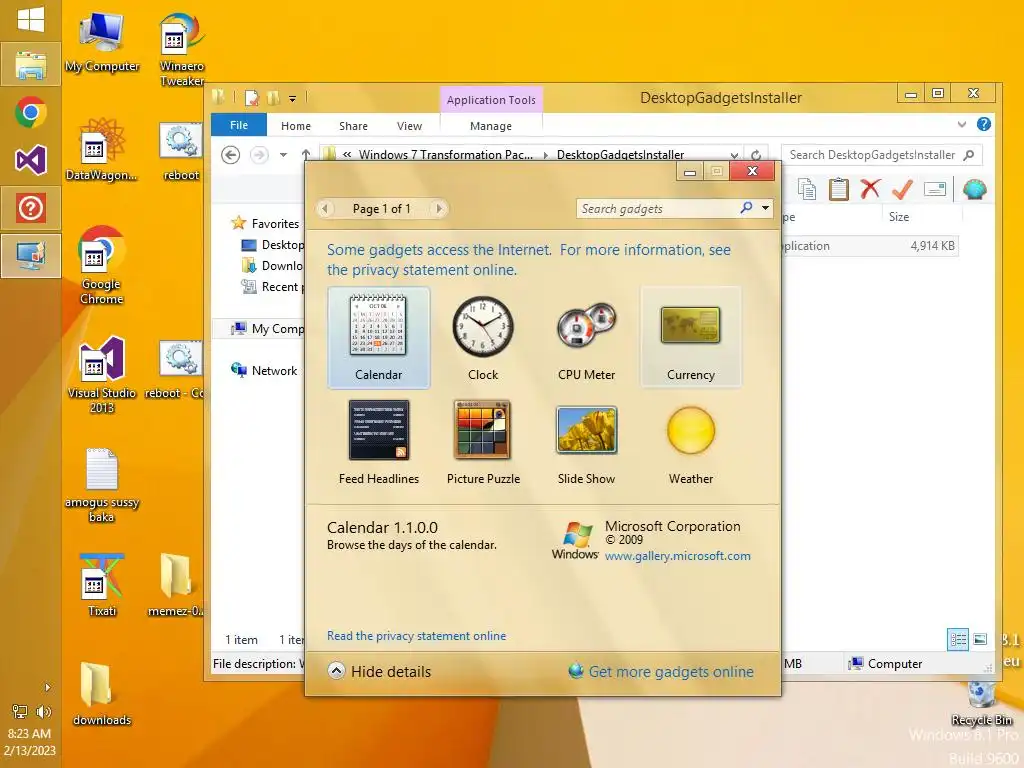Select the Clock gadget
Screen dimensions: 1024x768
[x=483, y=337]
